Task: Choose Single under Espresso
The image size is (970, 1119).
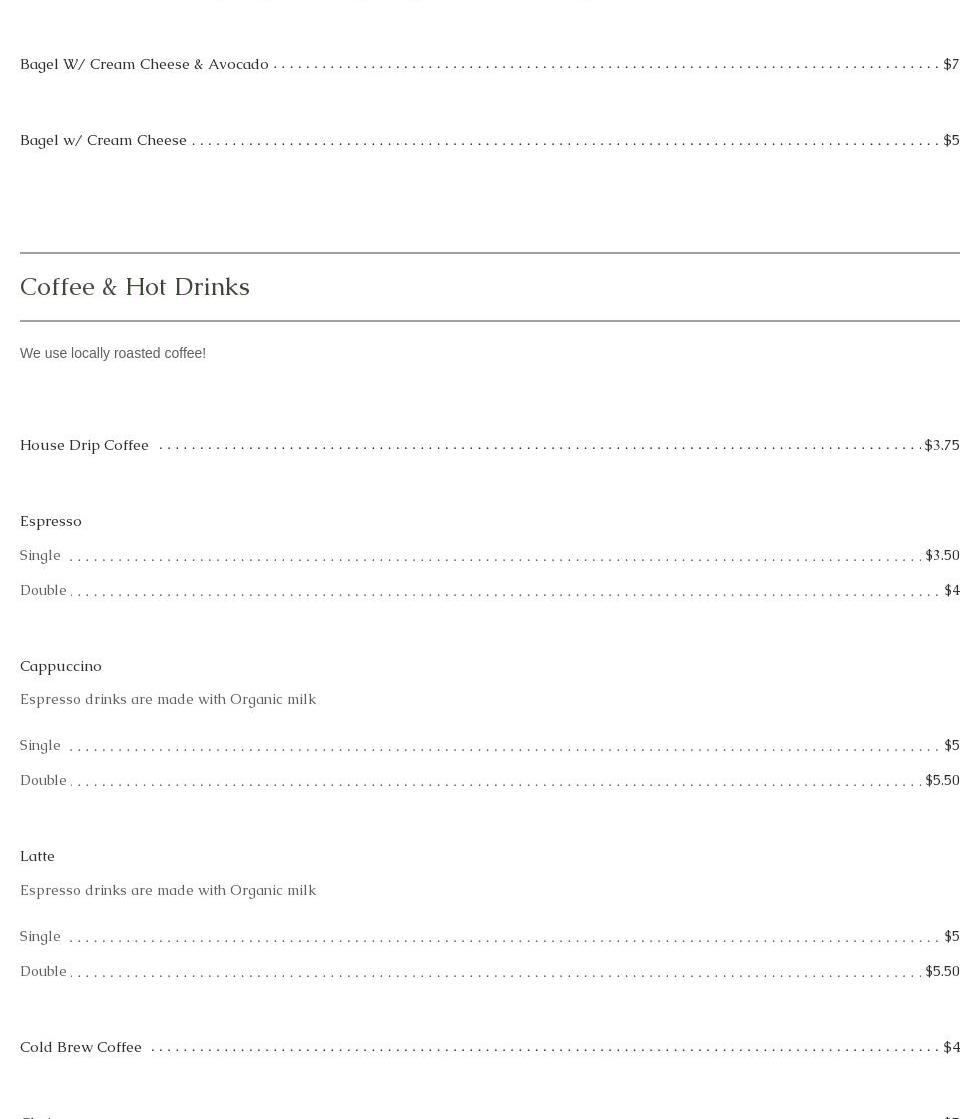Action: point(40,555)
